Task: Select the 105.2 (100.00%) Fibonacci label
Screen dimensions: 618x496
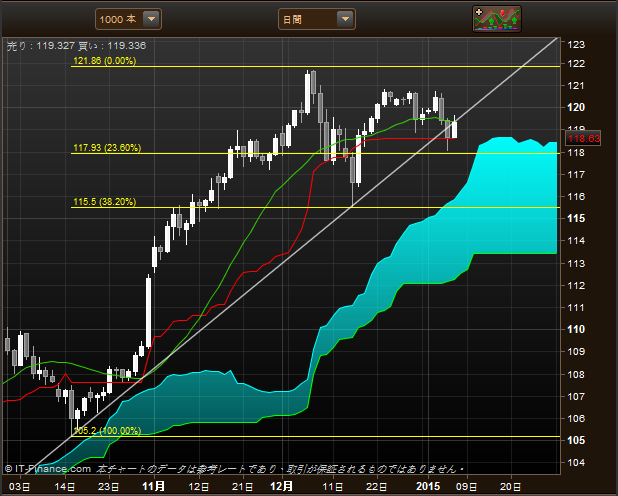Action: click(x=107, y=431)
